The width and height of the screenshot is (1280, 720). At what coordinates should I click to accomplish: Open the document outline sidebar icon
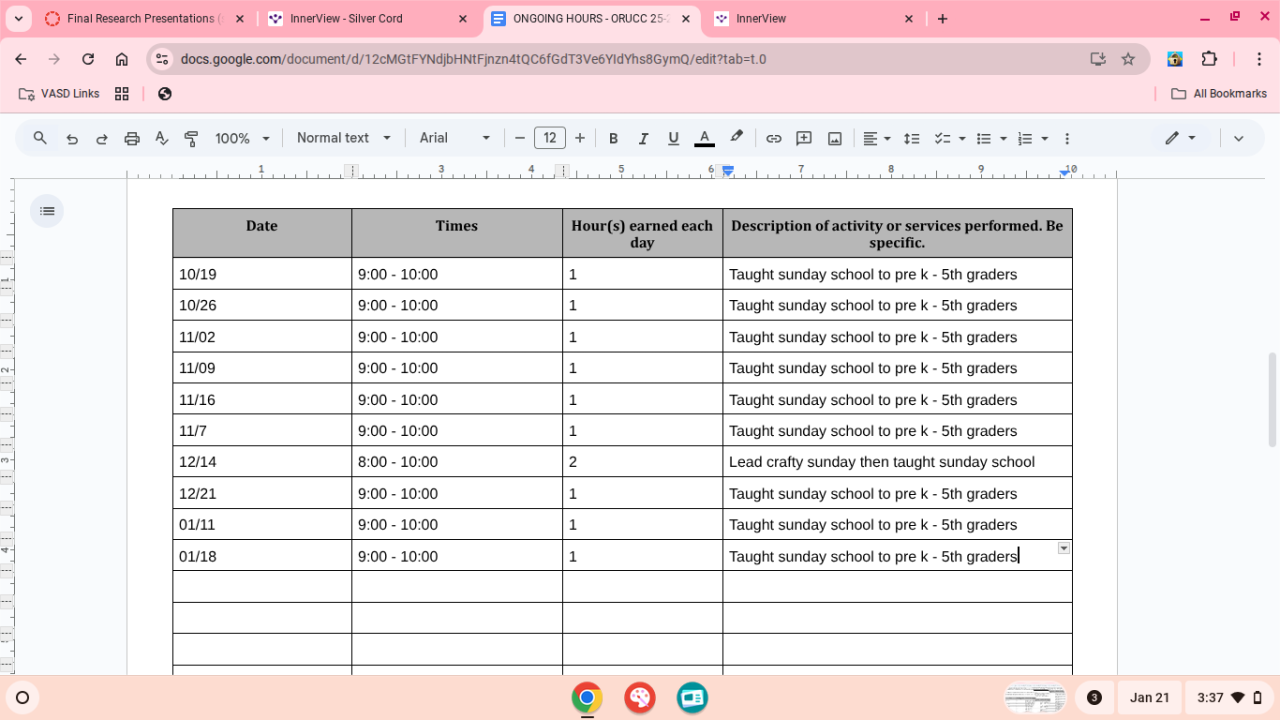(x=46, y=211)
